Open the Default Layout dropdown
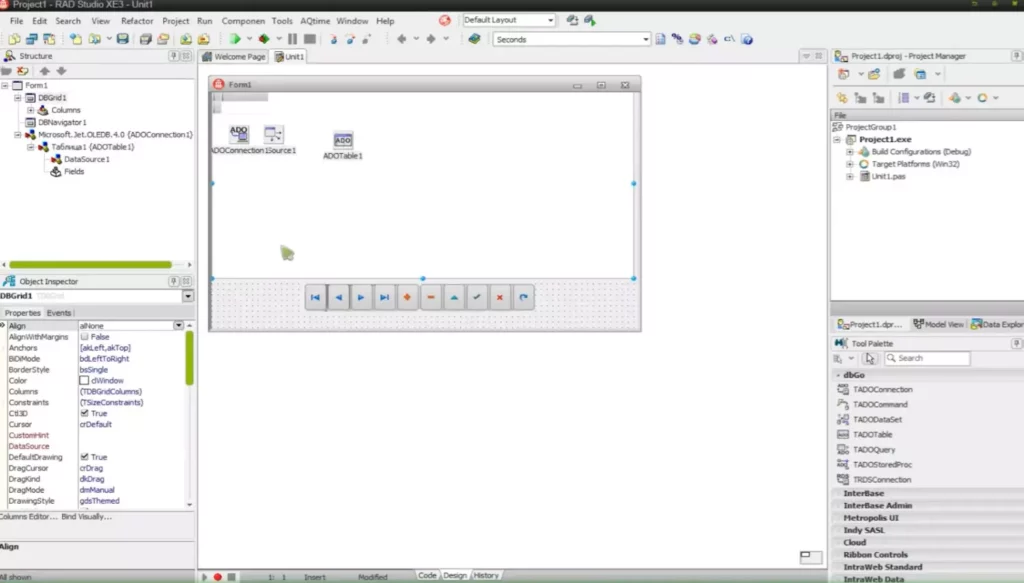The width and height of the screenshot is (1024, 583). pos(551,20)
